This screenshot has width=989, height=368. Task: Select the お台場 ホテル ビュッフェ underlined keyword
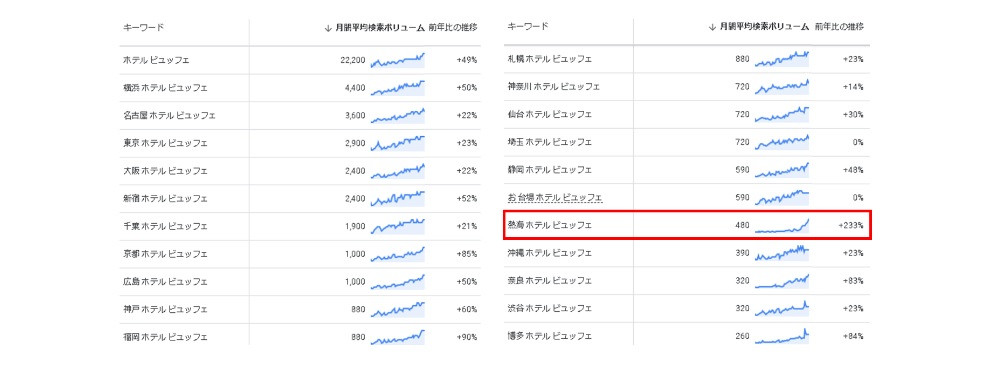pyautogui.click(x=555, y=198)
